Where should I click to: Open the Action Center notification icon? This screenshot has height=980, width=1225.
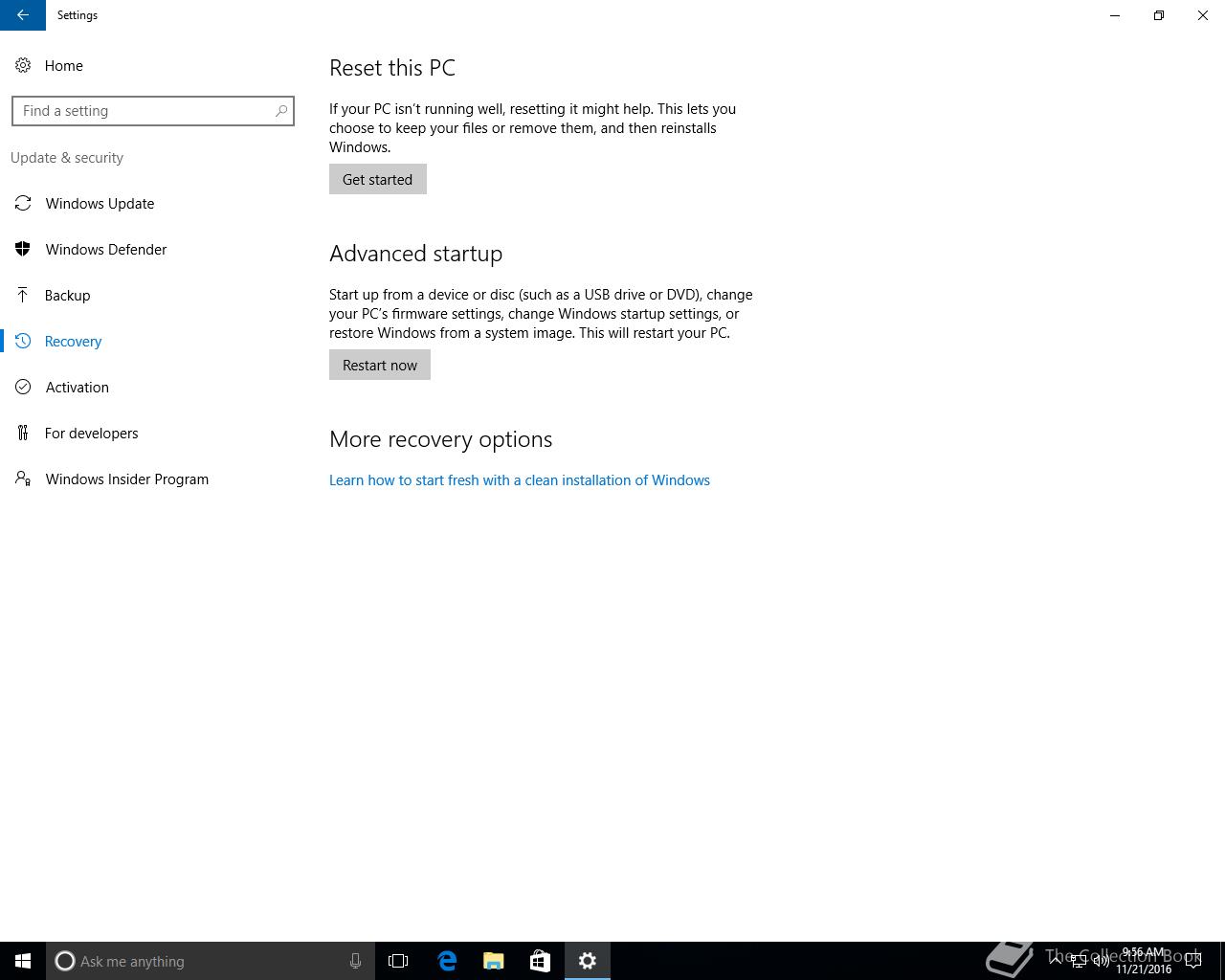pyautogui.click(x=1193, y=961)
